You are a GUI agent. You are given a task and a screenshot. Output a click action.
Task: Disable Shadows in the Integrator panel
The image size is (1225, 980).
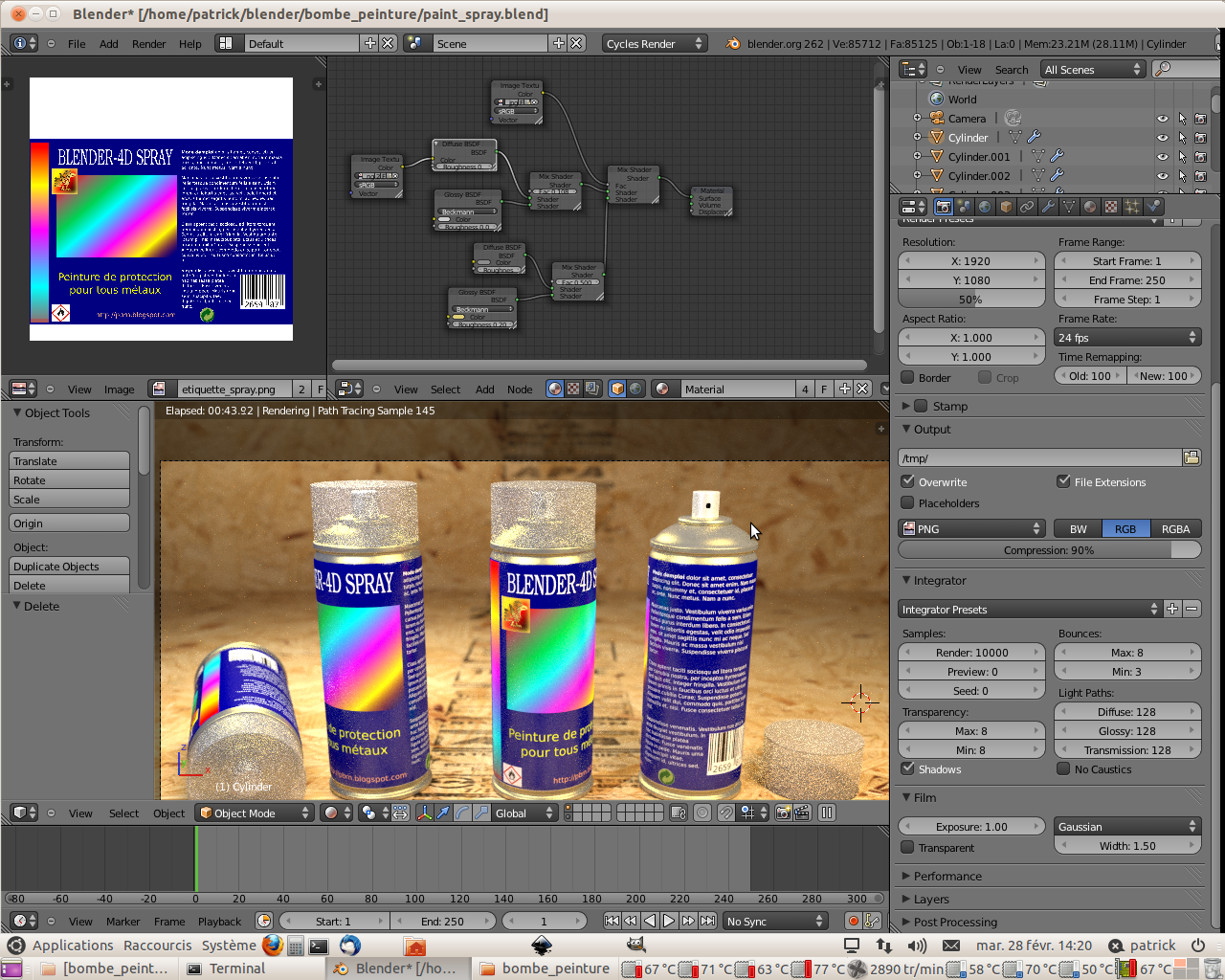click(906, 769)
